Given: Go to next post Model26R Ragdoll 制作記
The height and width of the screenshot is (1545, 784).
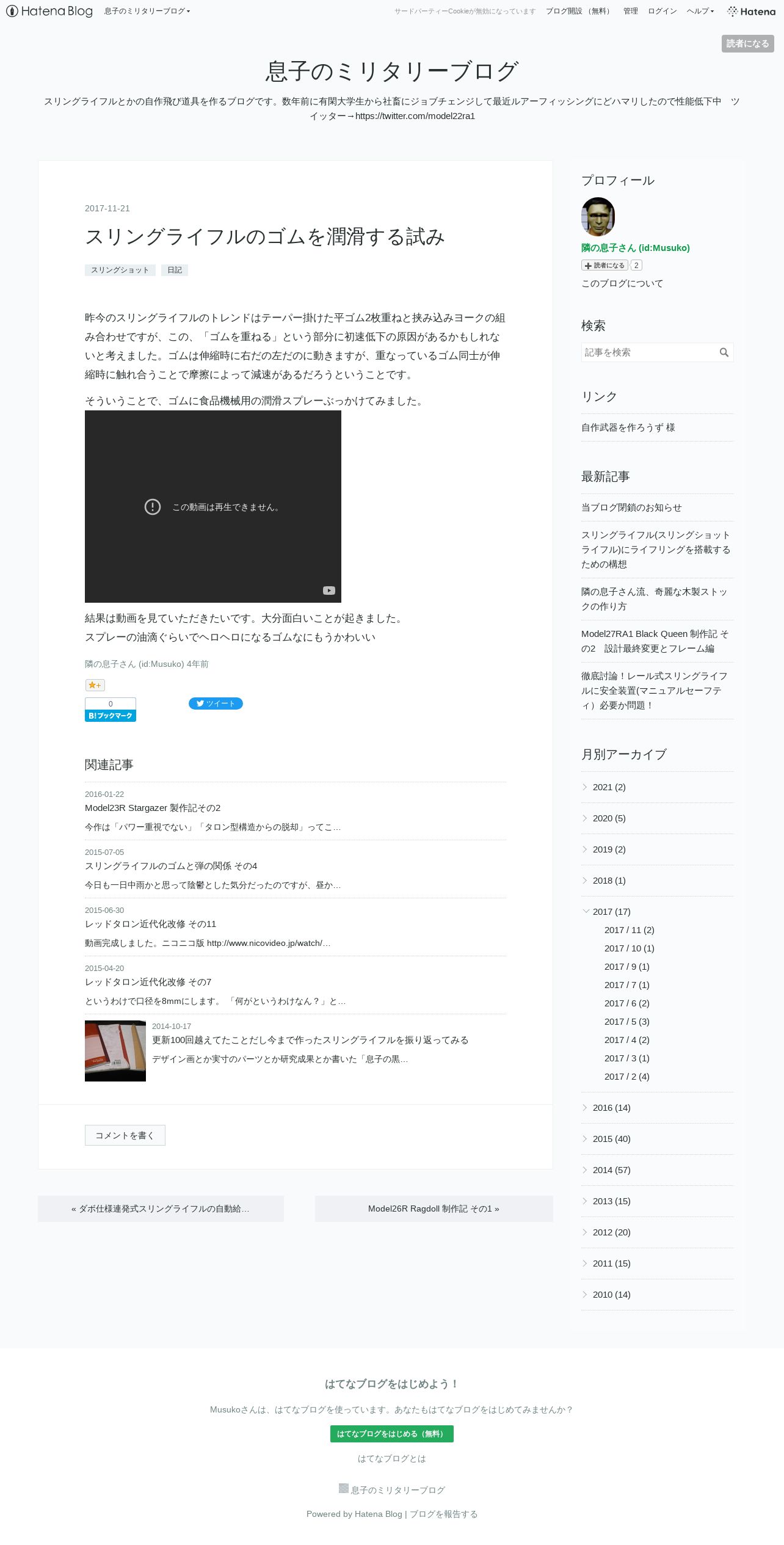Looking at the screenshot, I should pos(434,1209).
